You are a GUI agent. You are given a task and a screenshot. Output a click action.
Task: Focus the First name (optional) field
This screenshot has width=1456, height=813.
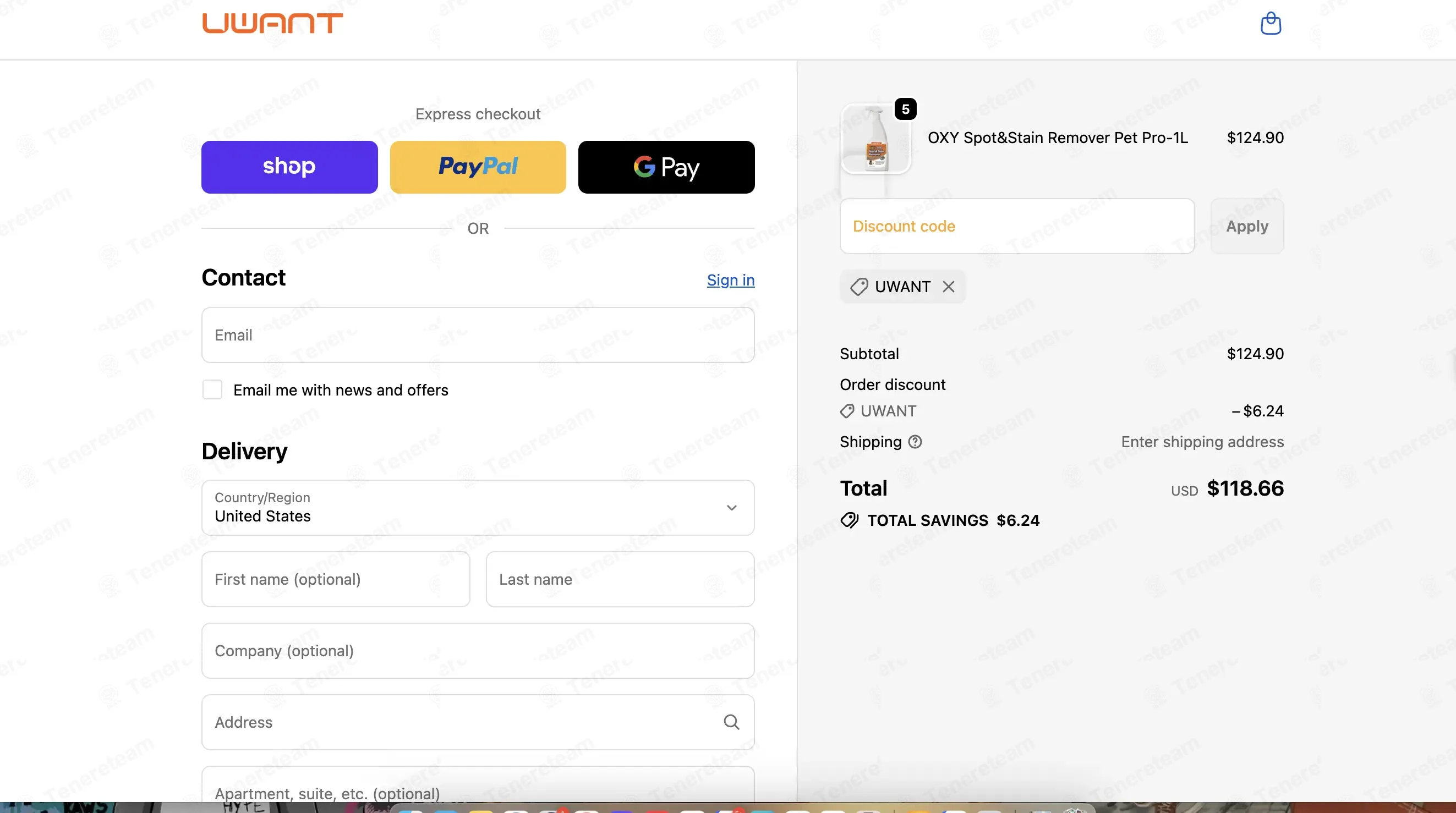coord(336,579)
